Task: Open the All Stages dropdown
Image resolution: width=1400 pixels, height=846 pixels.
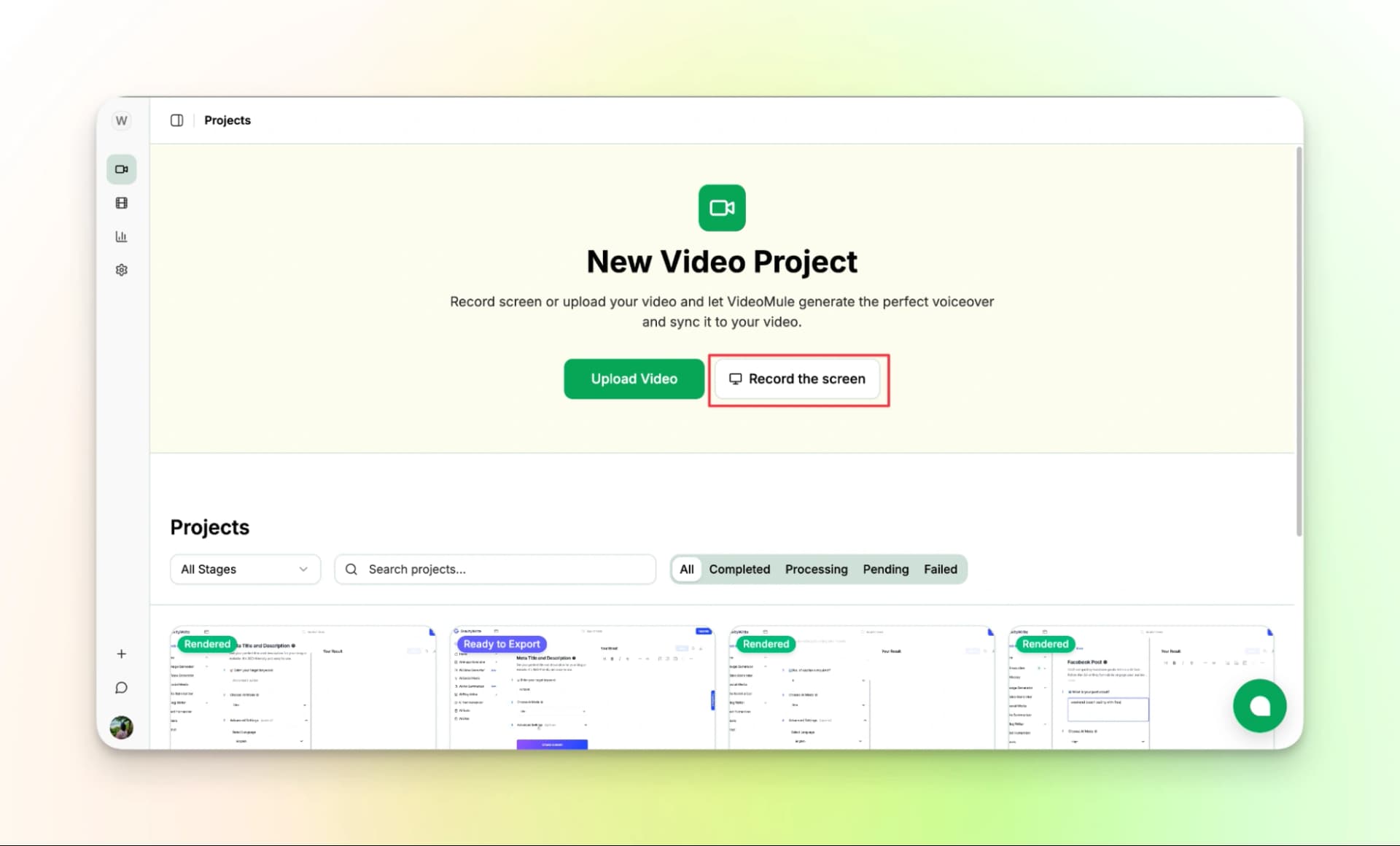Action: [x=244, y=569]
